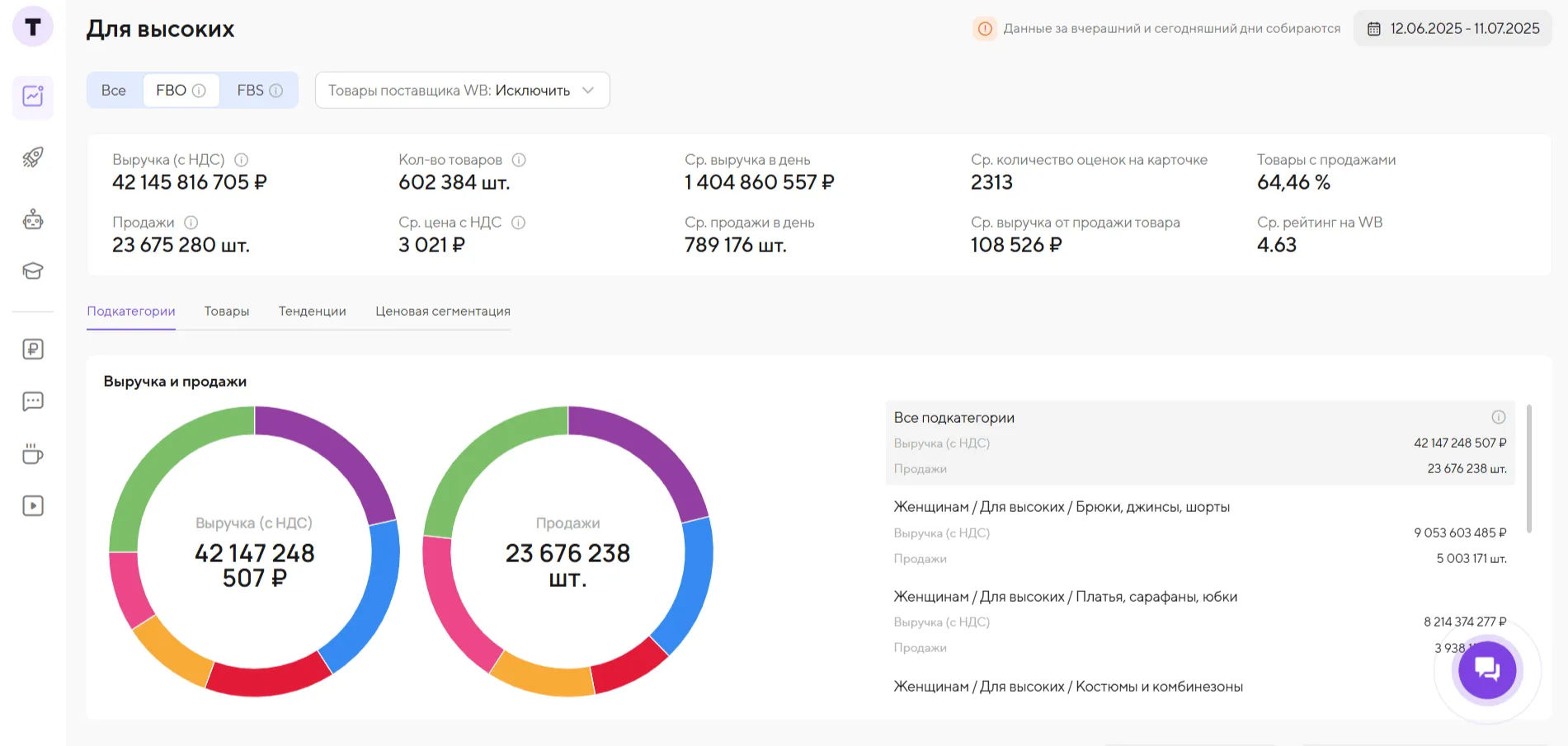Select Брюки, джинсы, шорты subcategory row

click(1061, 507)
